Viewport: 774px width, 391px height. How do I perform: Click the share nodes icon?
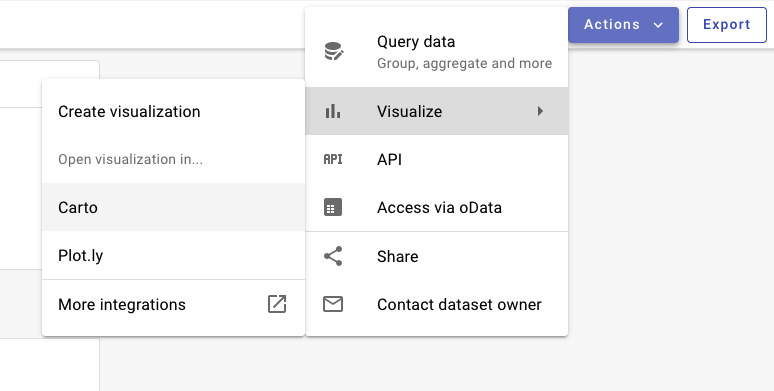[x=333, y=256]
